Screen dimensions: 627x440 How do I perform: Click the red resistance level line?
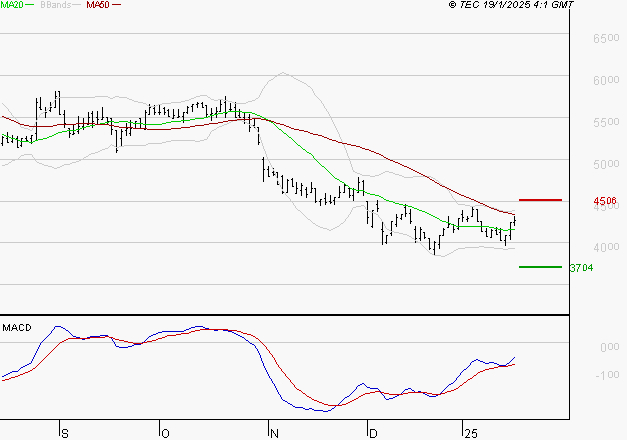[x=540, y=200]
